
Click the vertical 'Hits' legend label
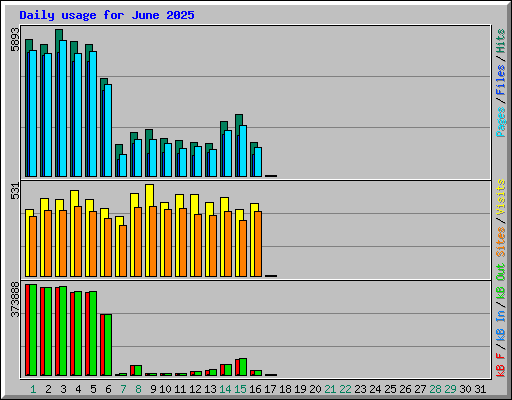[x=501, y=41]
